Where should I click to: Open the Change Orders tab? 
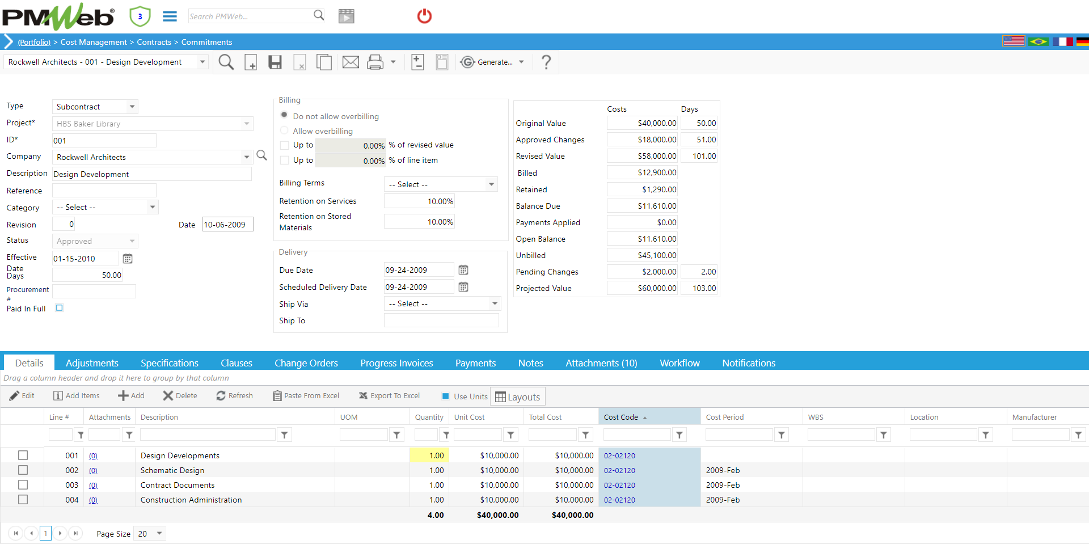coord(306,363)
